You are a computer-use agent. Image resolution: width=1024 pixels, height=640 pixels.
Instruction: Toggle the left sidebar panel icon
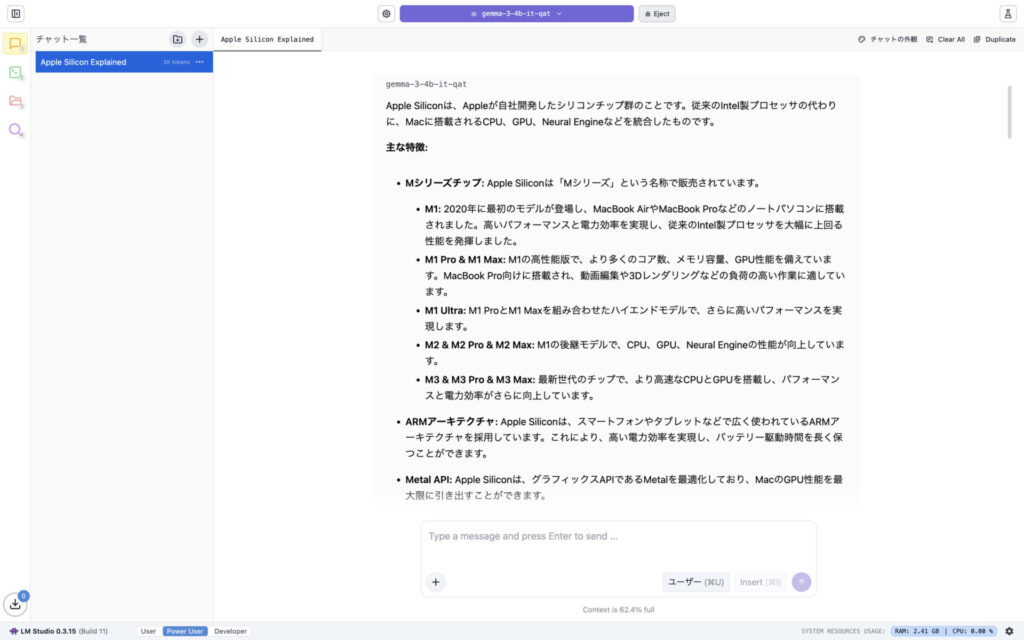(16, 13)
